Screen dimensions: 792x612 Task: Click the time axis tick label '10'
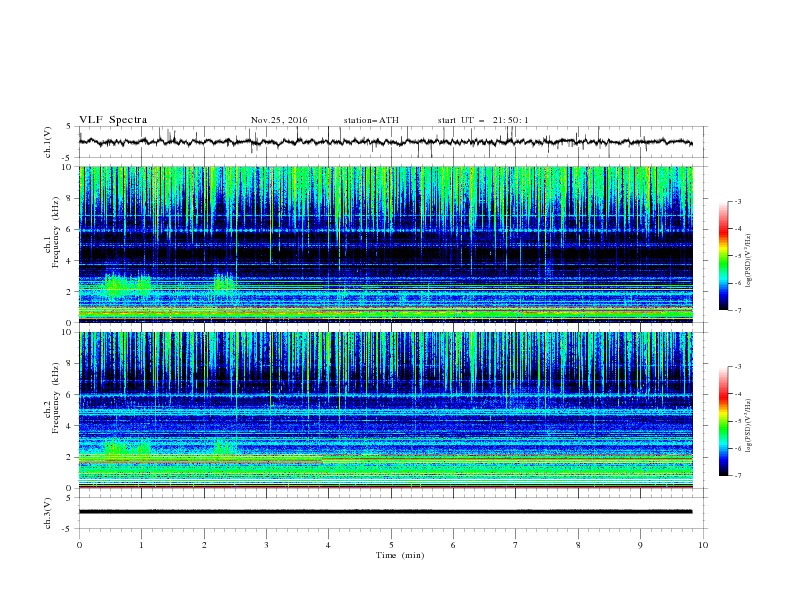pos(703,545)
